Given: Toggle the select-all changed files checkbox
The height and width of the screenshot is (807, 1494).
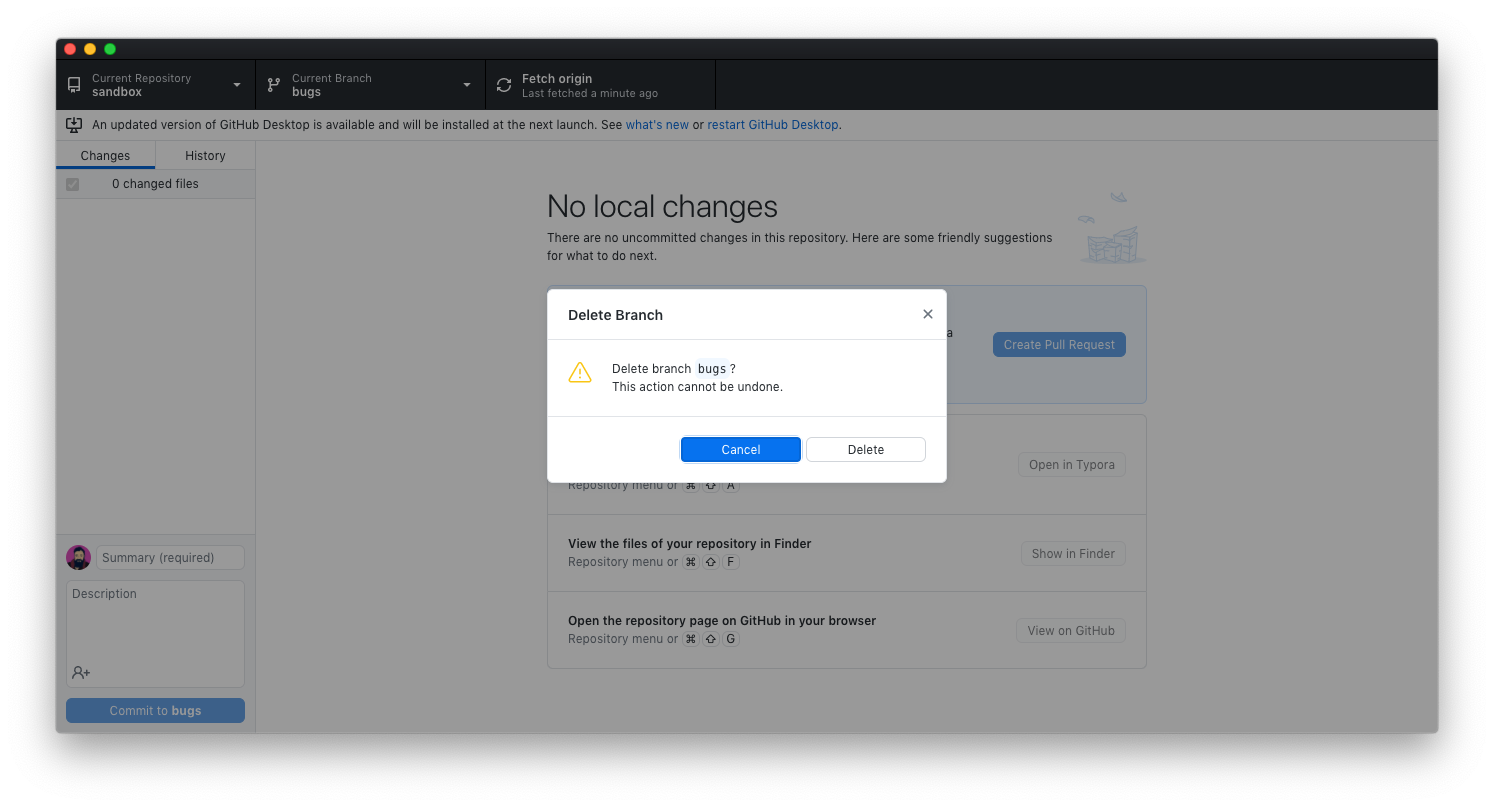Looking at the screenshot, I should [72, 184].
